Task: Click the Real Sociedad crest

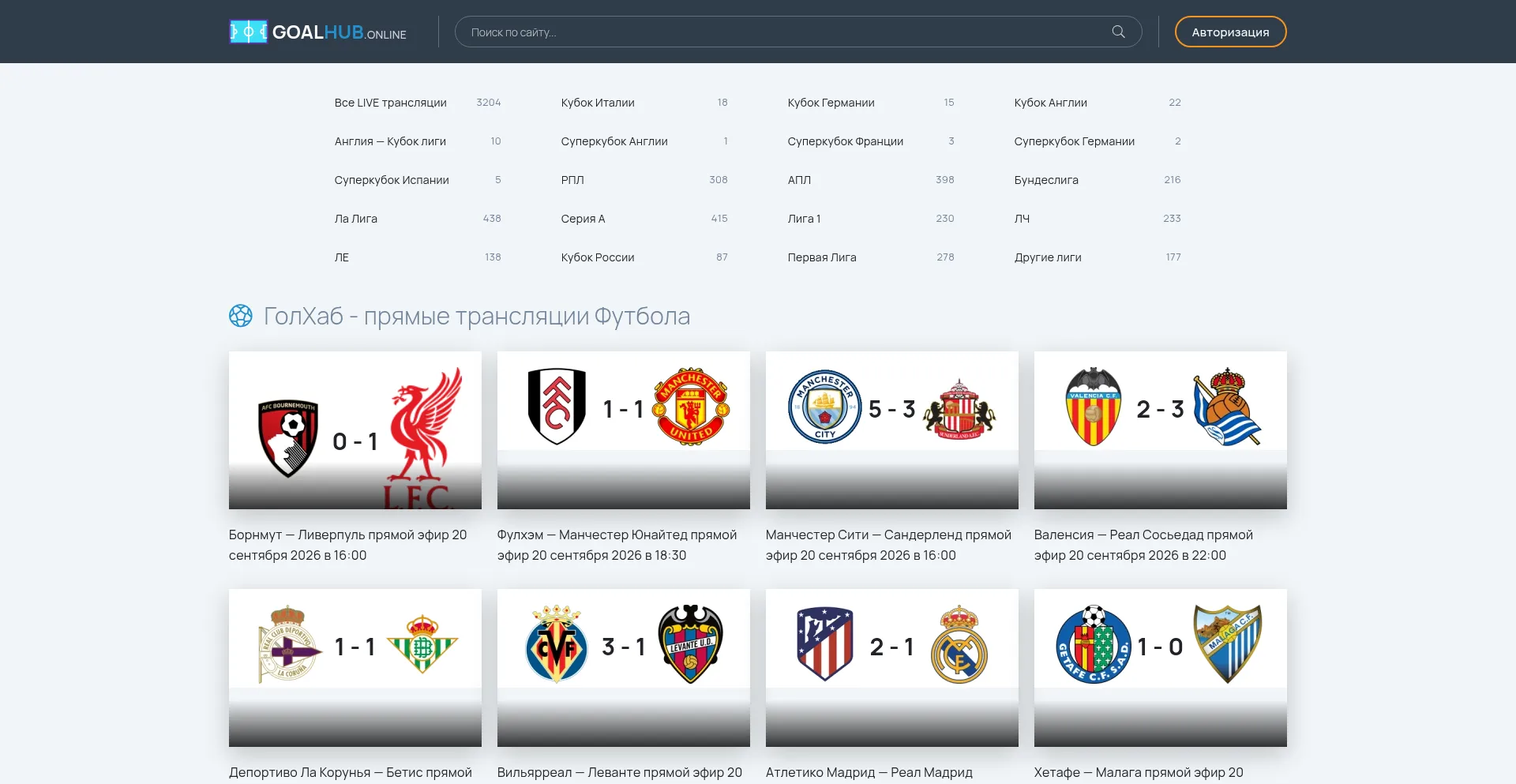Action: 1226,407
